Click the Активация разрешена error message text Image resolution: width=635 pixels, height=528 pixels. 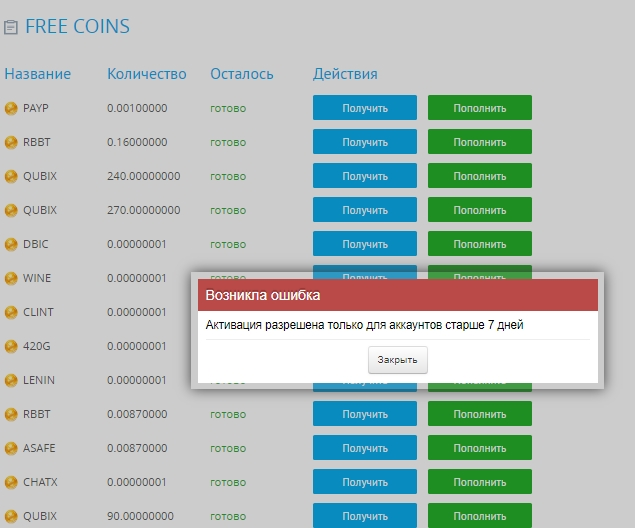(x=364, y=325)
